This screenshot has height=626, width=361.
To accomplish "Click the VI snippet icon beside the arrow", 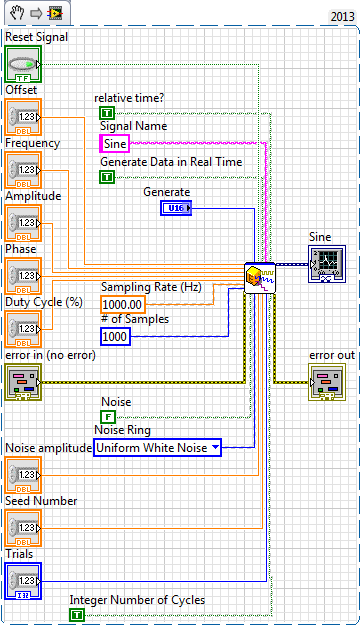I will [x=54, y=14].
